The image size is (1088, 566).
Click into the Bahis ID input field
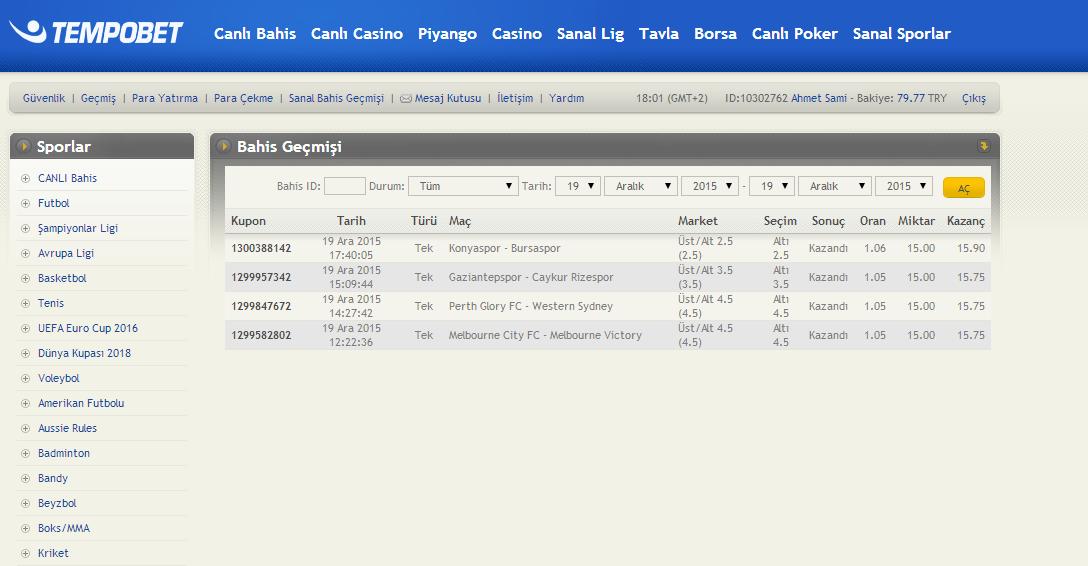click(x=345, y=186)
